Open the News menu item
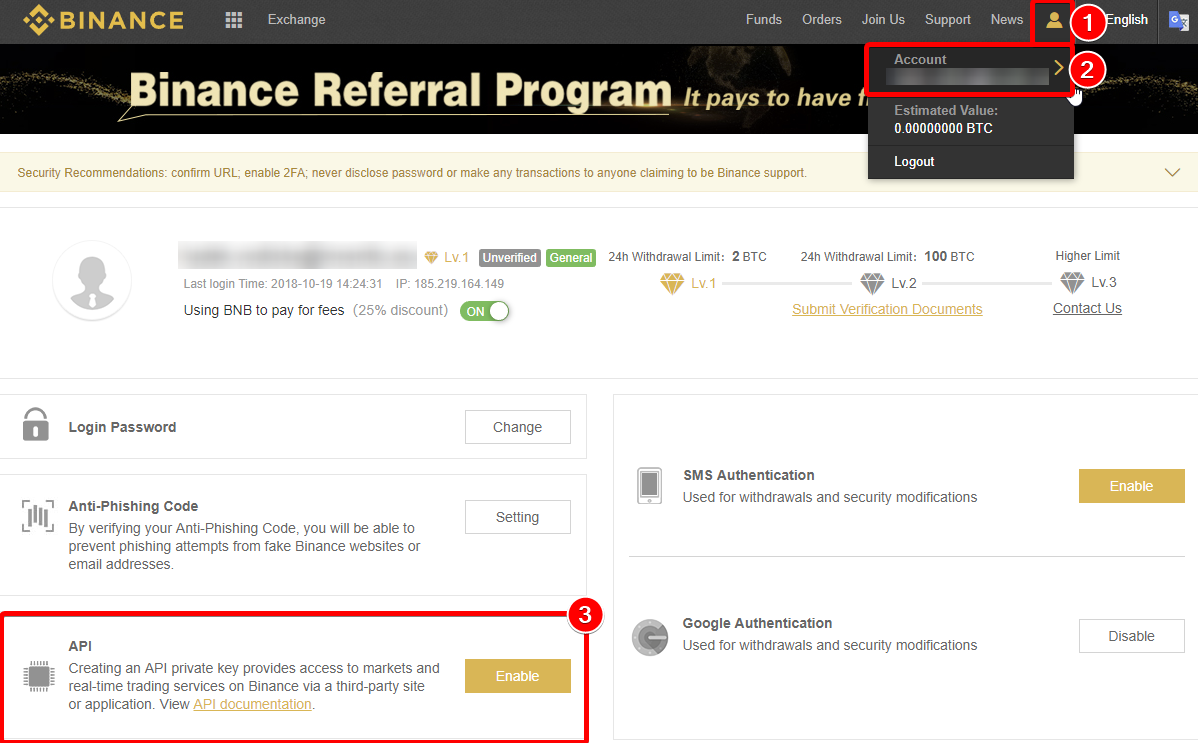1198x743 pixels. click(x=1007, y=20)
